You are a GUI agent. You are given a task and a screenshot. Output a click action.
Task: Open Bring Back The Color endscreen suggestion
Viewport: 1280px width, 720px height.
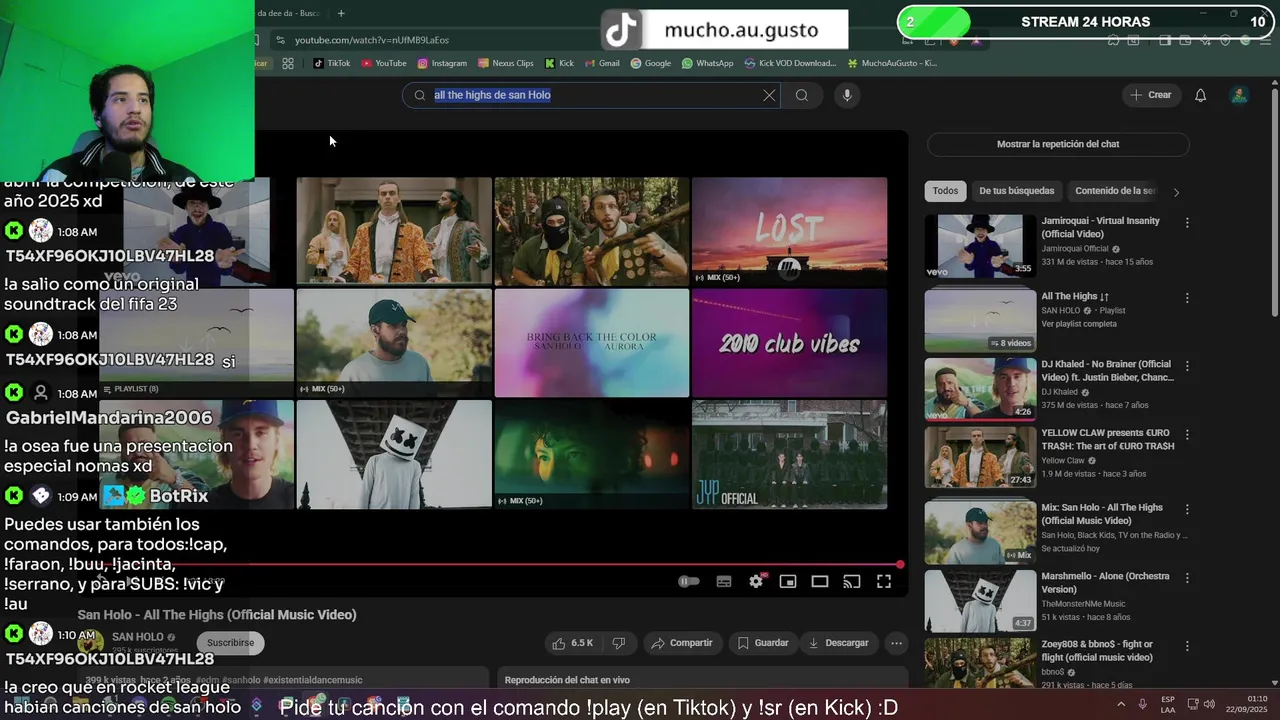[x=592, y=343]
